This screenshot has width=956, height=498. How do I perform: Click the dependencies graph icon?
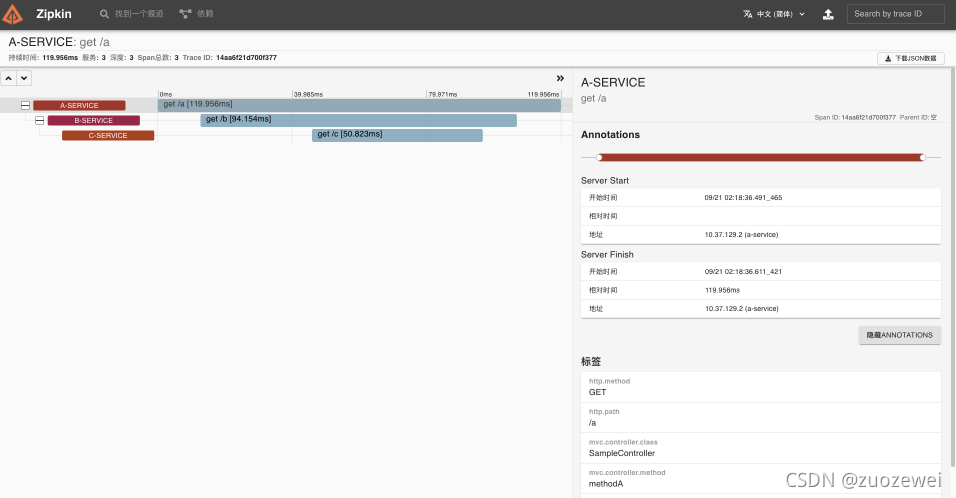(185, 13)
